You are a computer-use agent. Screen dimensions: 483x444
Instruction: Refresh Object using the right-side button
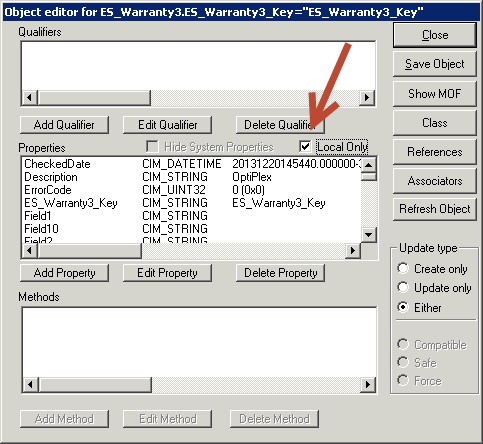[435, 209]
